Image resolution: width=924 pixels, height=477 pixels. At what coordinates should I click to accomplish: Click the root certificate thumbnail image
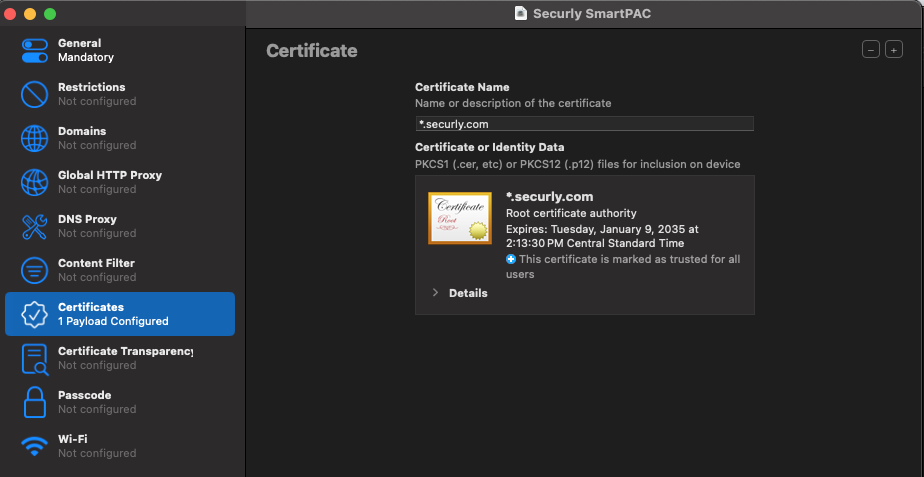click(460, 218)
